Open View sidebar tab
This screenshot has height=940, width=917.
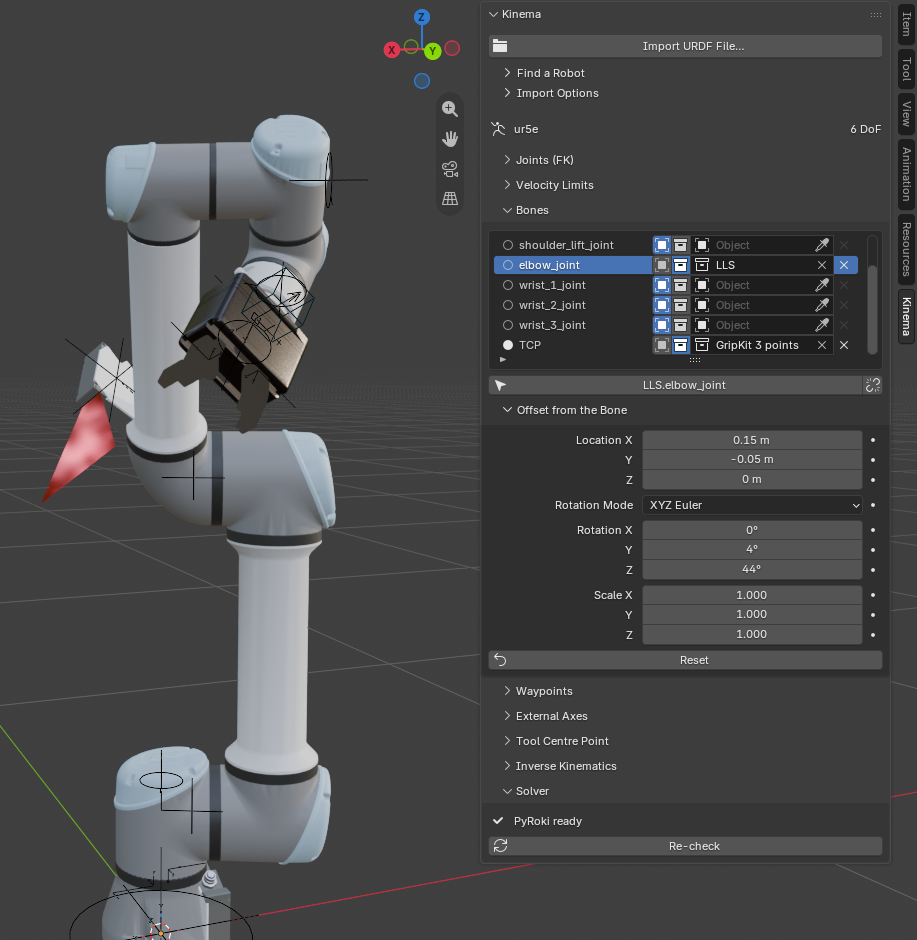(x=906, y=114)
